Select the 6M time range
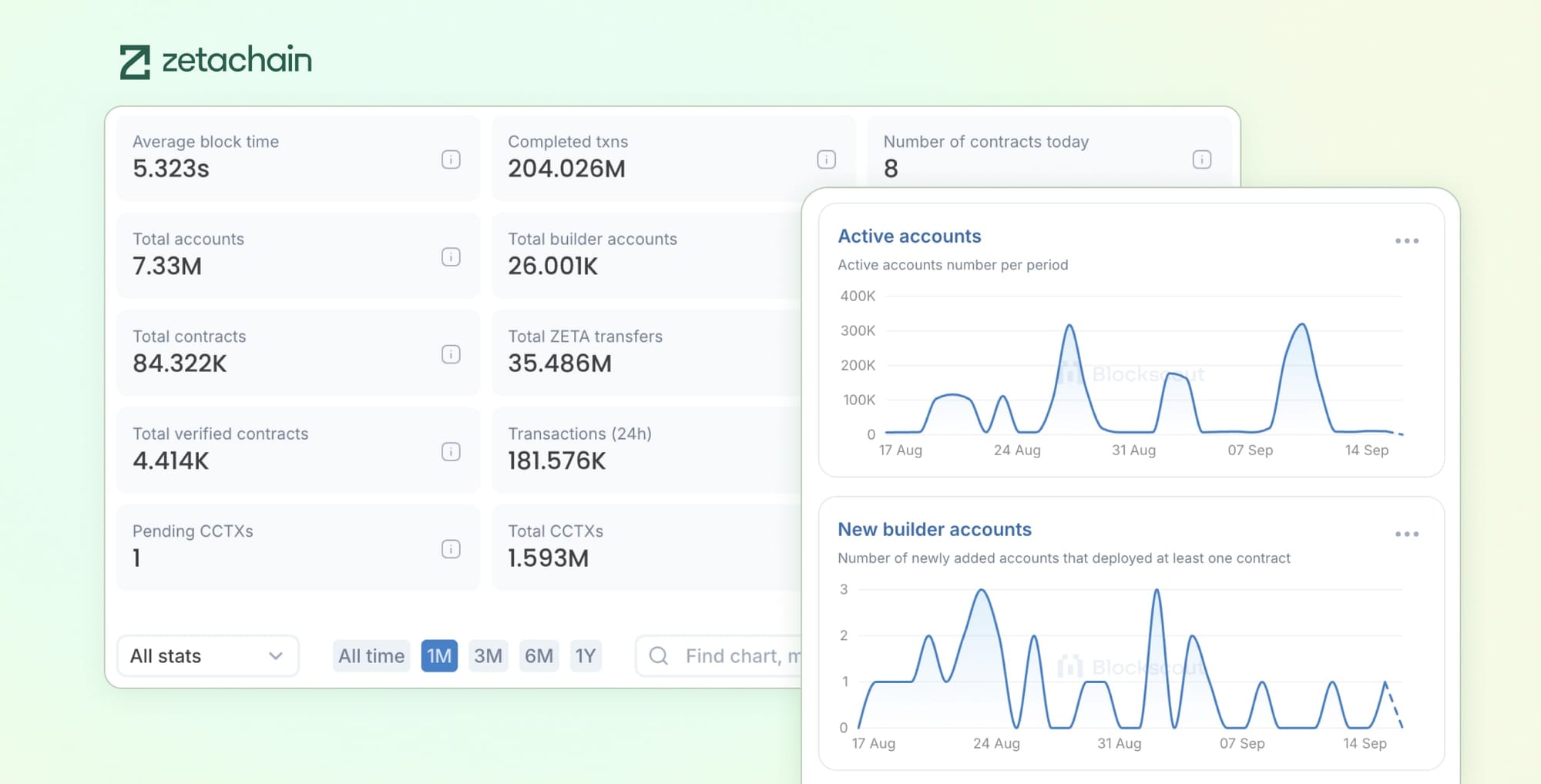The height and width of the screenshot is (784, 1541). point(539,656)
